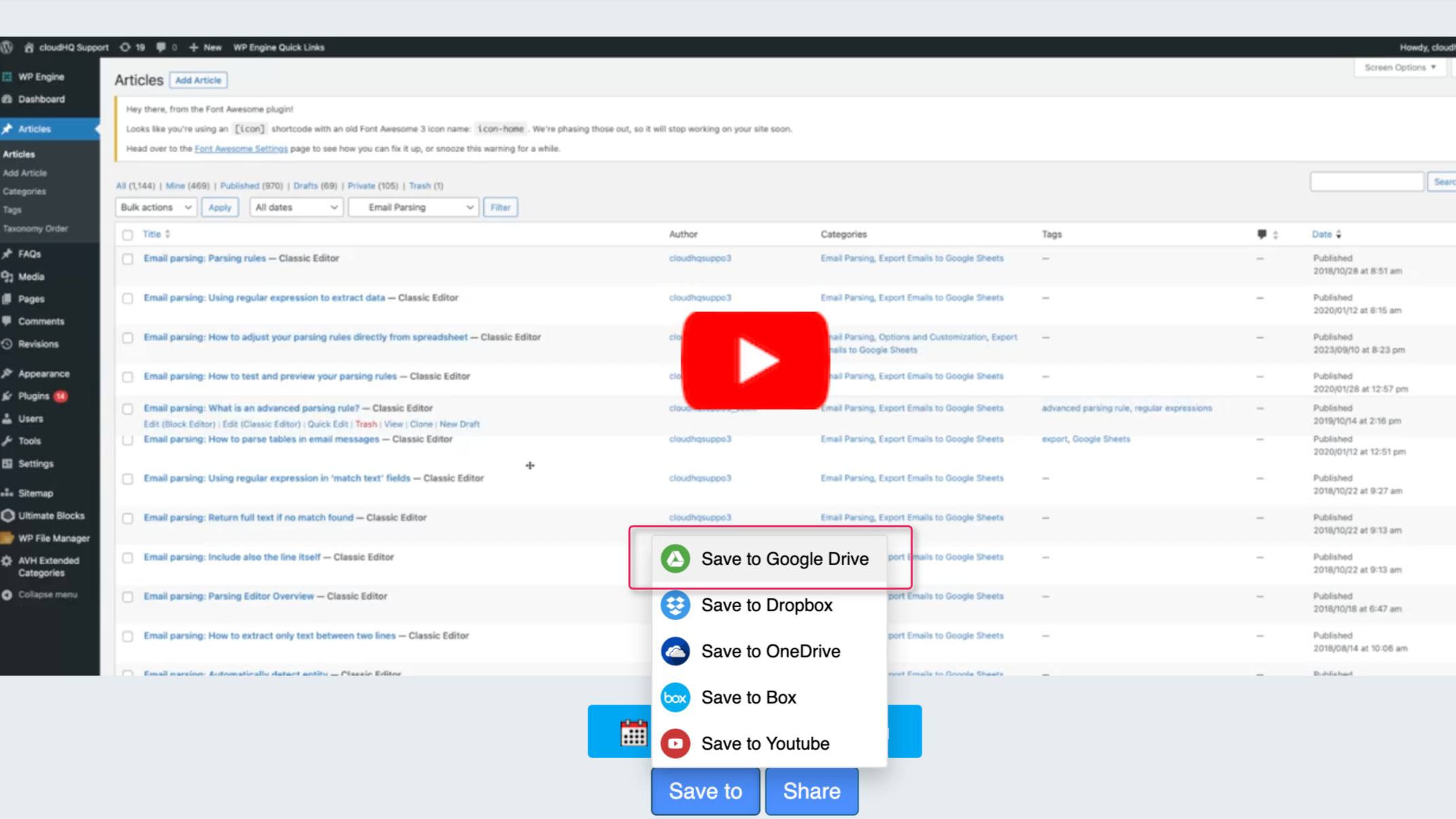Play the YouTube video
Image resolution: width=1456 pixels, height=819 pixels.
coord(755,360)
